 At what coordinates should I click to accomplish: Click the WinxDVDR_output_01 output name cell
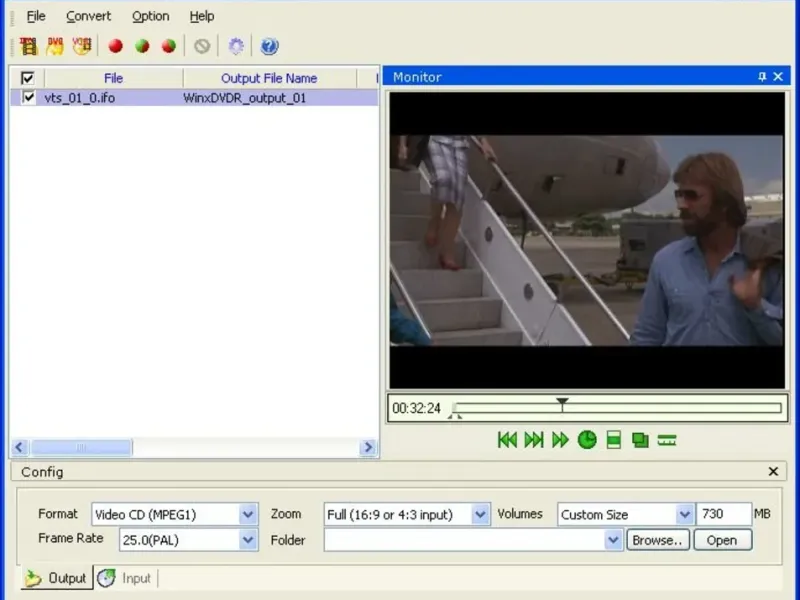(x=245, y=97)
